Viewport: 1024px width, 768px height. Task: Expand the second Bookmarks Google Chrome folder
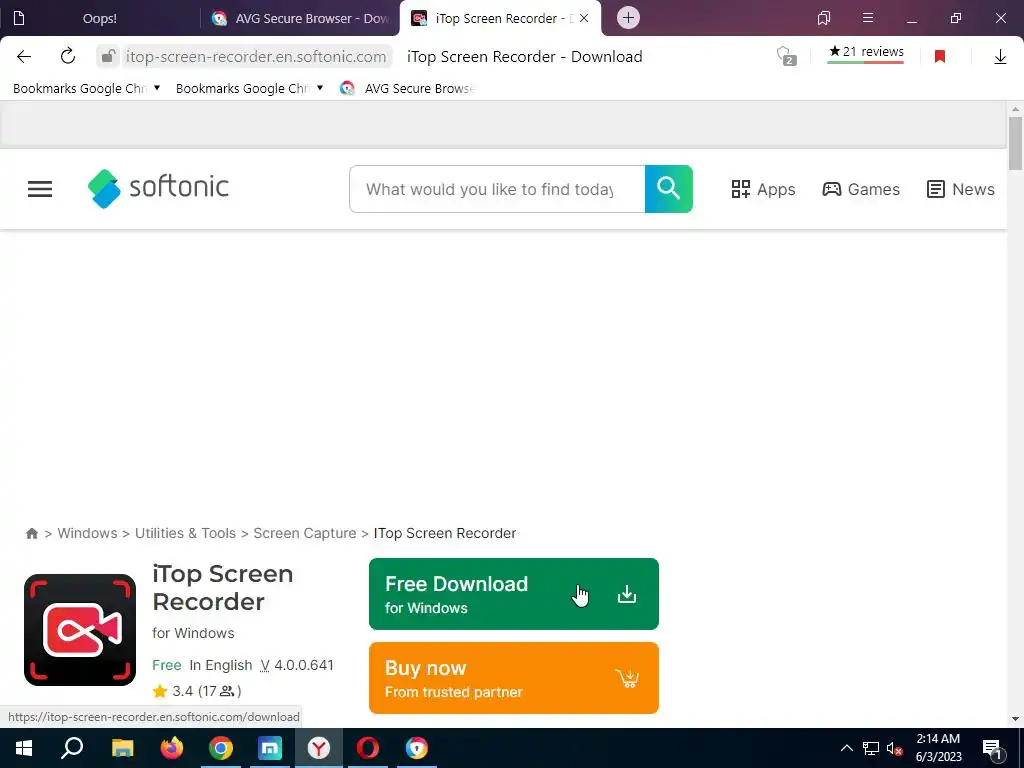[x=249, y=88]
